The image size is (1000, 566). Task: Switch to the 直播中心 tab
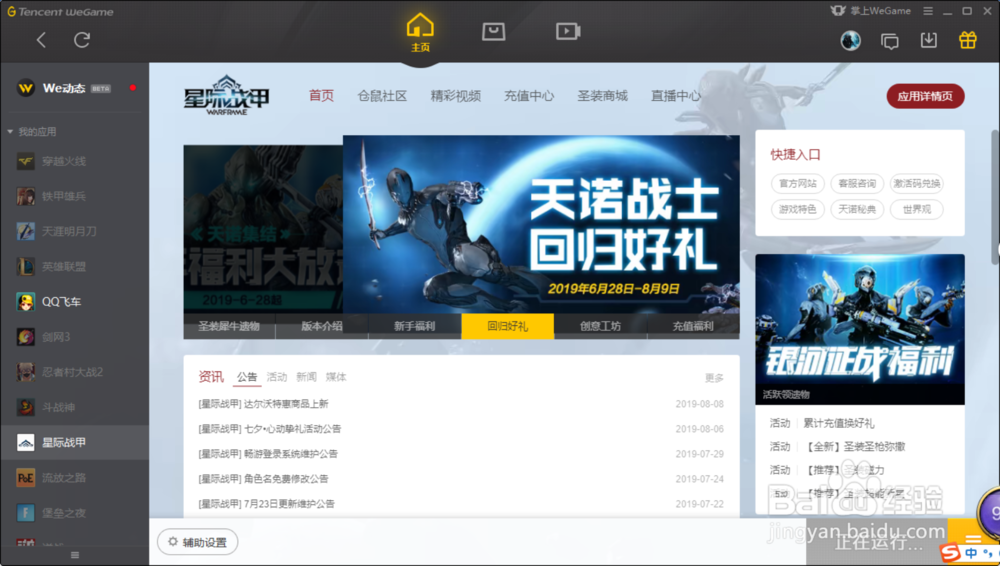675,96
